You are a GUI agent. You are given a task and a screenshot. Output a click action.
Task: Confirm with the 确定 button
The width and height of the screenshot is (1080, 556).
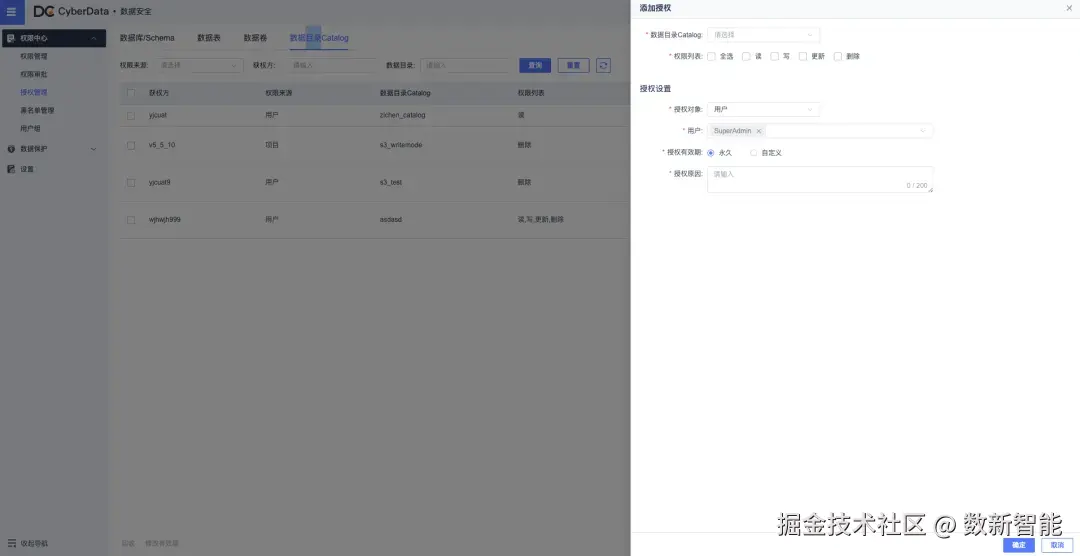(x=1019, y=545)
